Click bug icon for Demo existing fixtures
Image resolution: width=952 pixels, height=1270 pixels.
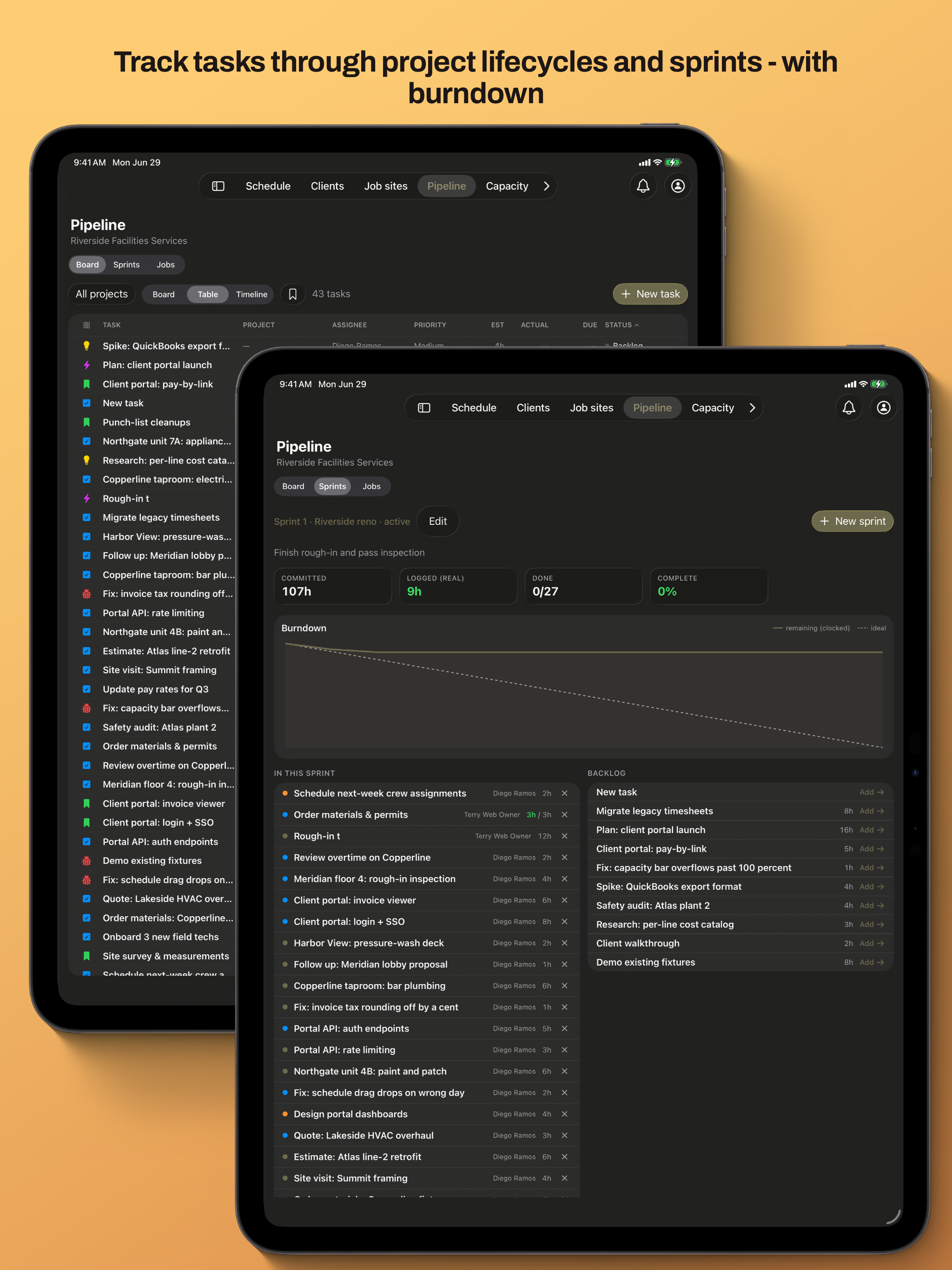point(87,860)
